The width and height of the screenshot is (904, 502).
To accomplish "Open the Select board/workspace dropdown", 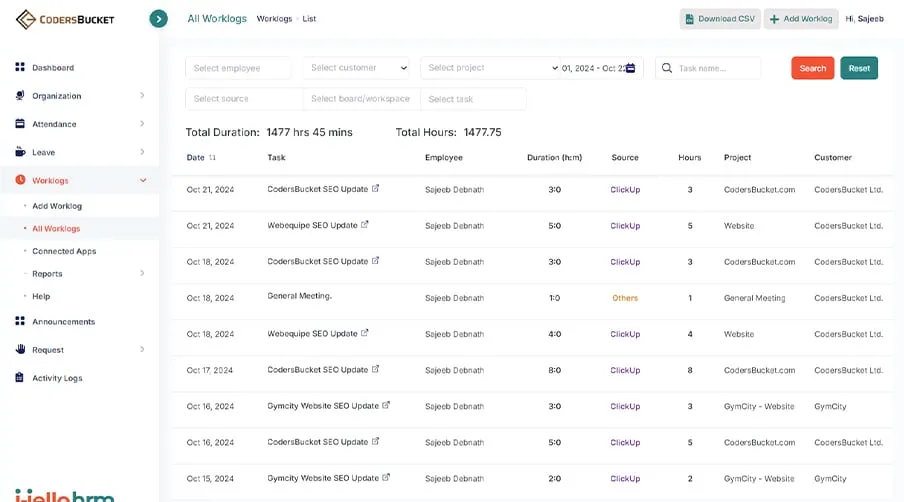I will coord(361,99).
